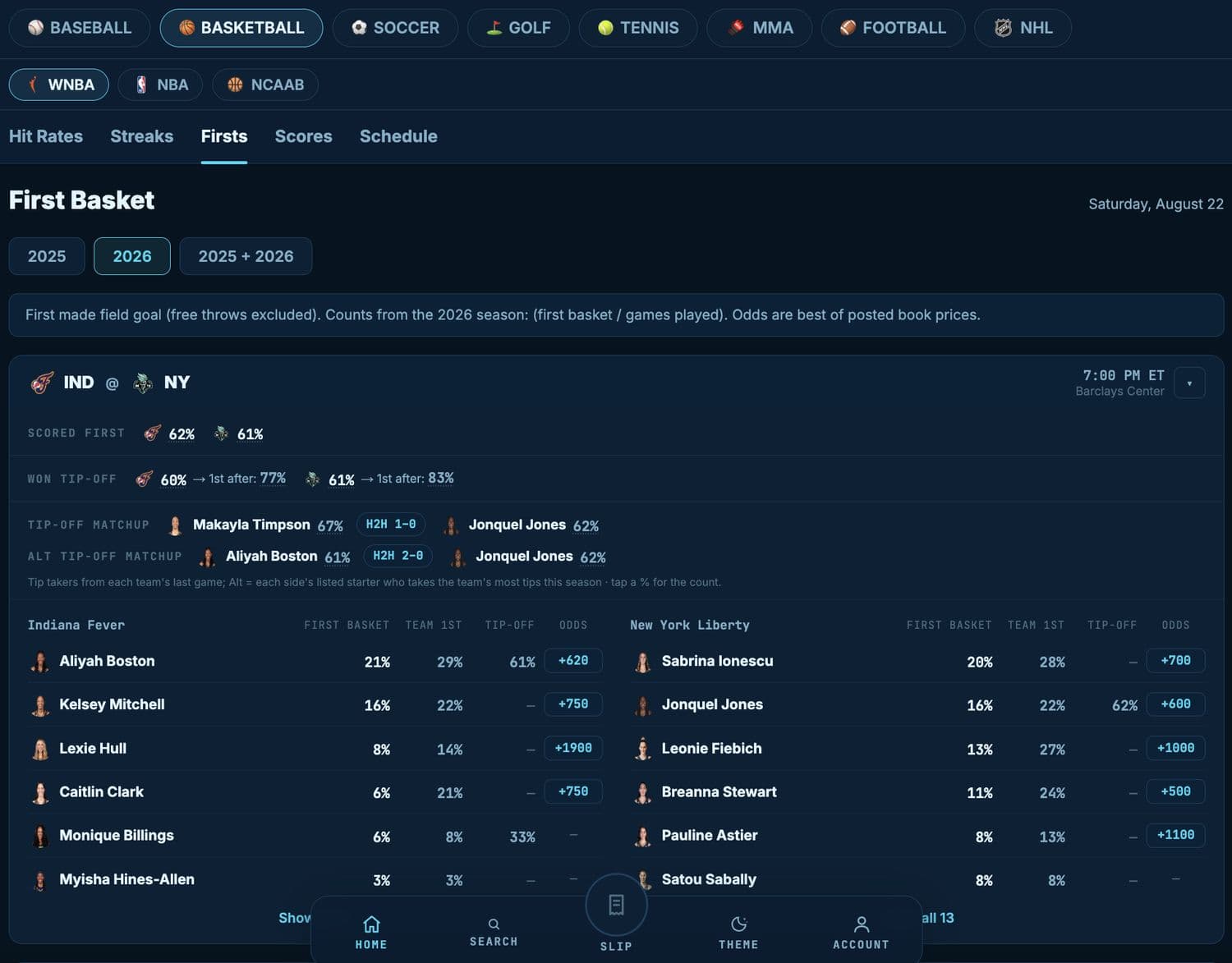Viewport: 1232px width, 963px height.
Task: Select the Basketball sport tab
Action: (x=241, y=28)
